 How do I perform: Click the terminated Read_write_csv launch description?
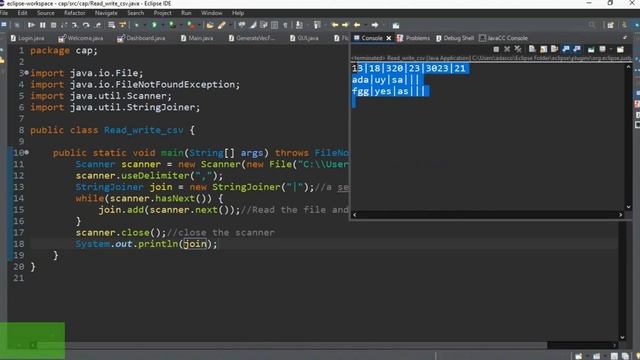pos(491,58)
